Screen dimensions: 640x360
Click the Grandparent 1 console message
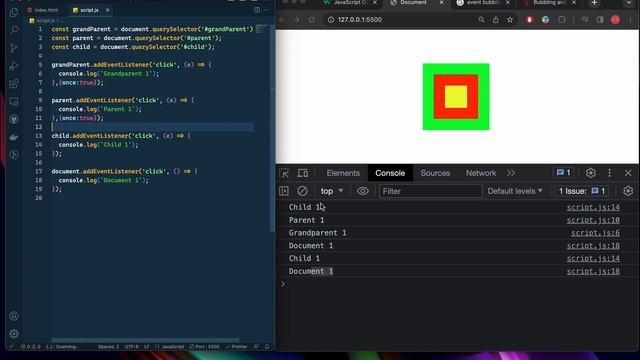point(317,233)
